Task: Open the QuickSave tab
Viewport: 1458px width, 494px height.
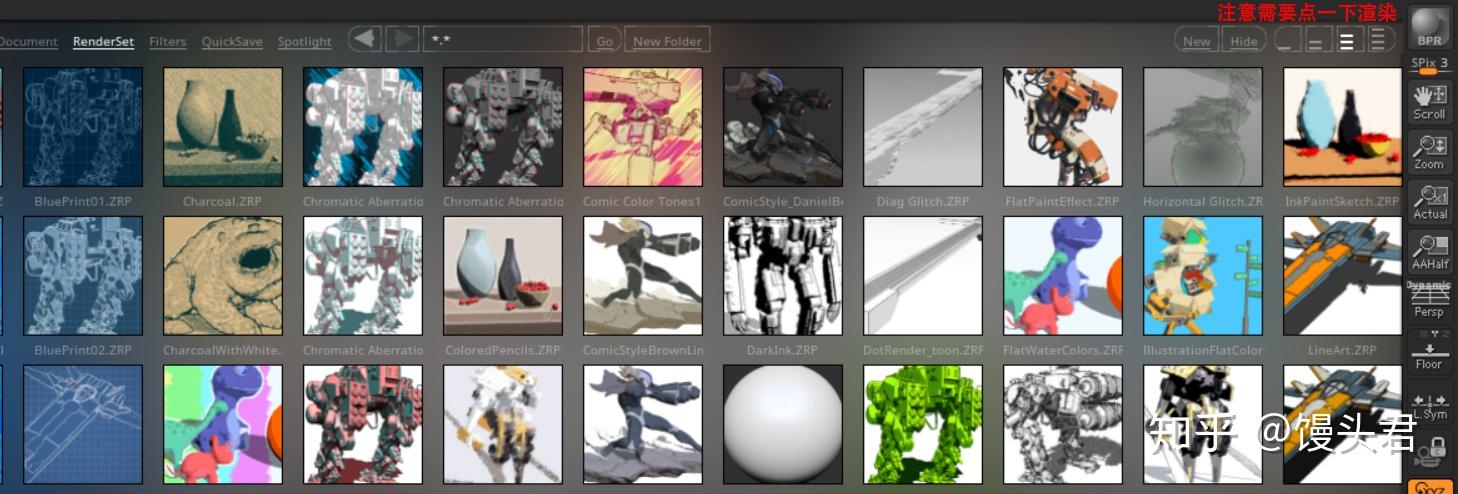Action: click(x=232, y=42)
